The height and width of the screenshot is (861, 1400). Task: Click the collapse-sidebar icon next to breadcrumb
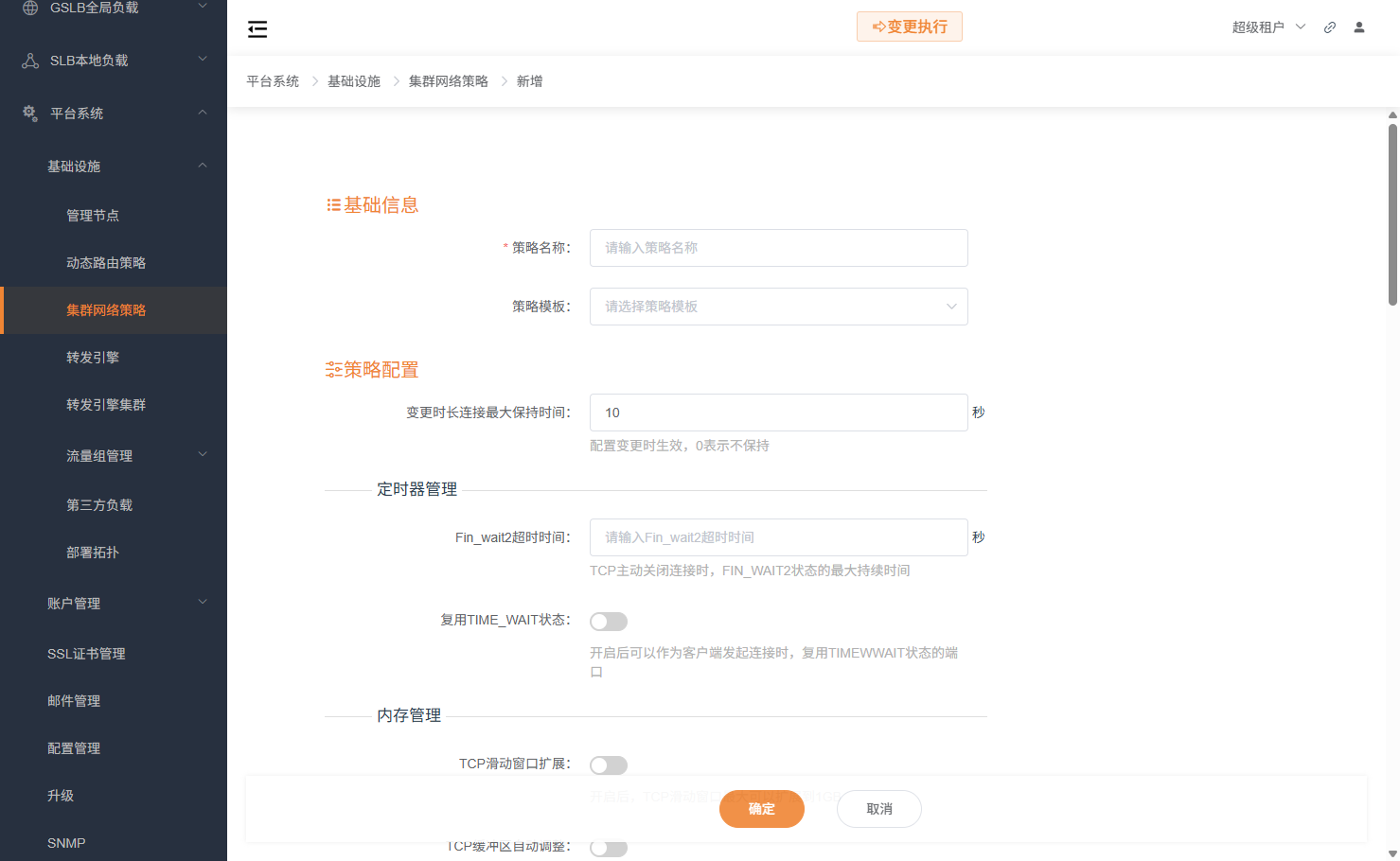click(257, 29)
